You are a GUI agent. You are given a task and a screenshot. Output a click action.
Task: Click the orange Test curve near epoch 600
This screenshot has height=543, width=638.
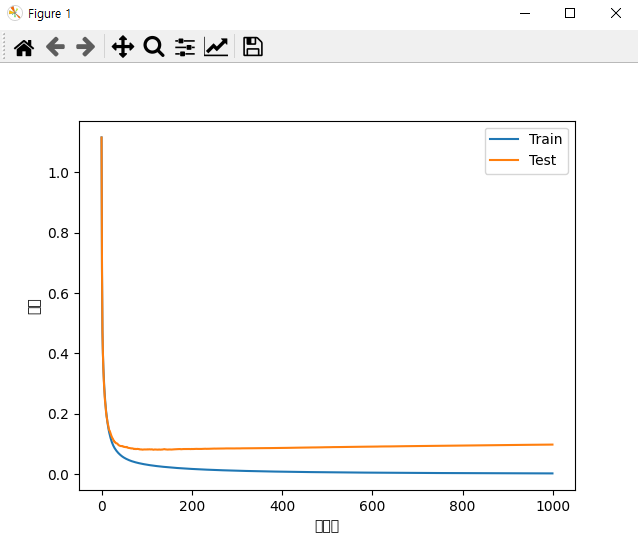click(372, 447)
